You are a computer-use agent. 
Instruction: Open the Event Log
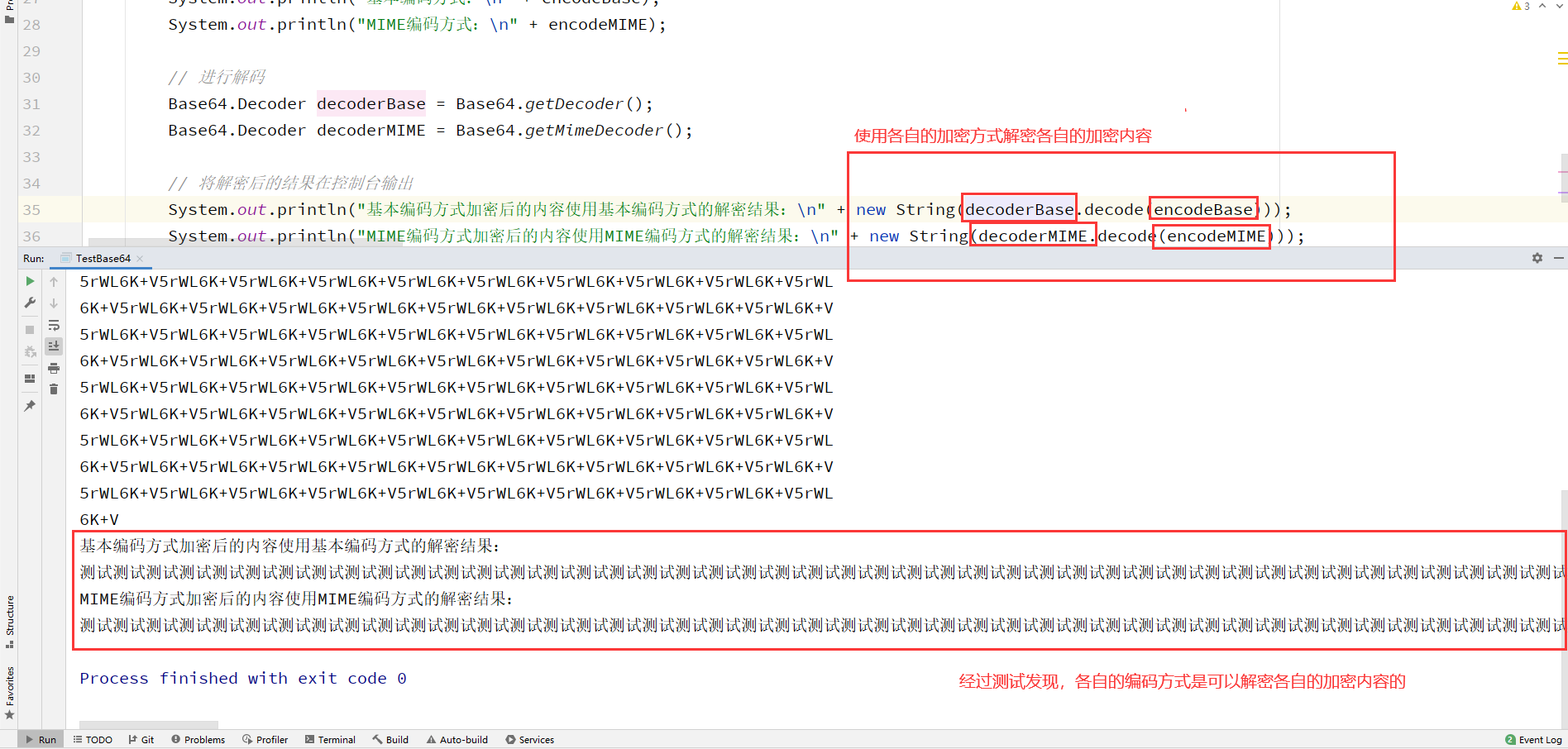coord(1533,739)
